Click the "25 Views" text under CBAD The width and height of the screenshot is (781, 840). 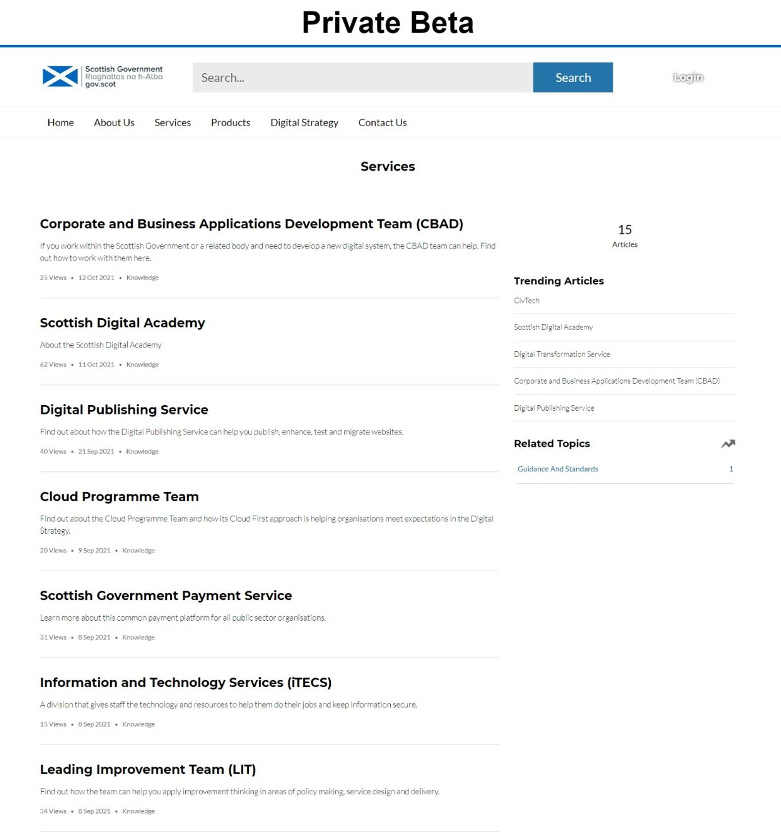53,278
